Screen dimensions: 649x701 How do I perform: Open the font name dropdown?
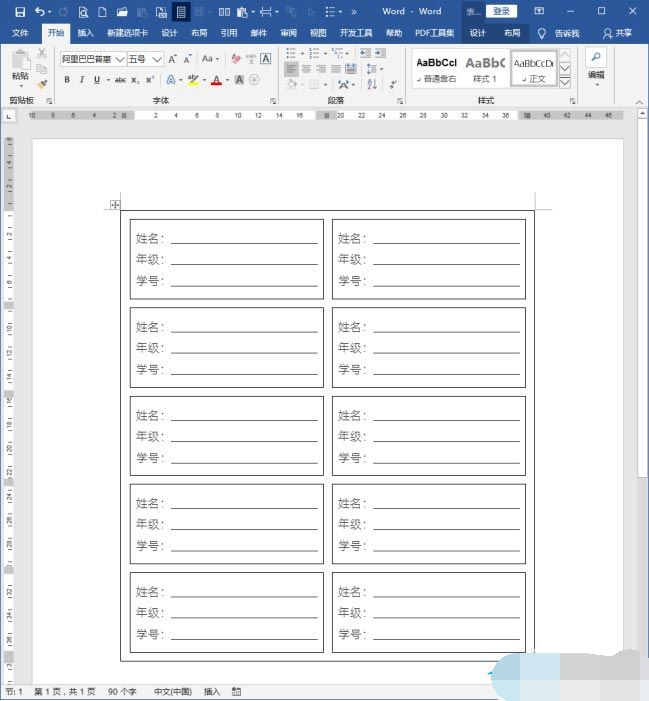(119, 59)
